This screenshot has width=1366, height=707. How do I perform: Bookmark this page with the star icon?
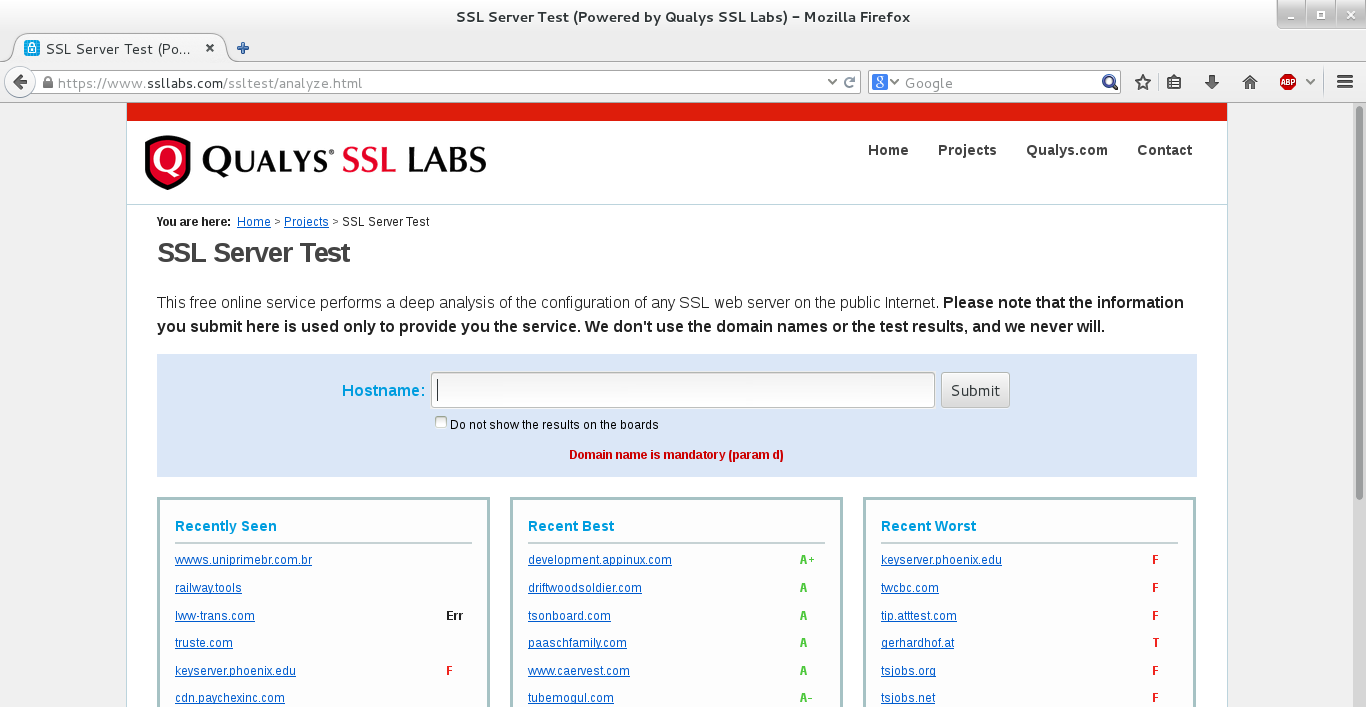(x=1143, y=83)
